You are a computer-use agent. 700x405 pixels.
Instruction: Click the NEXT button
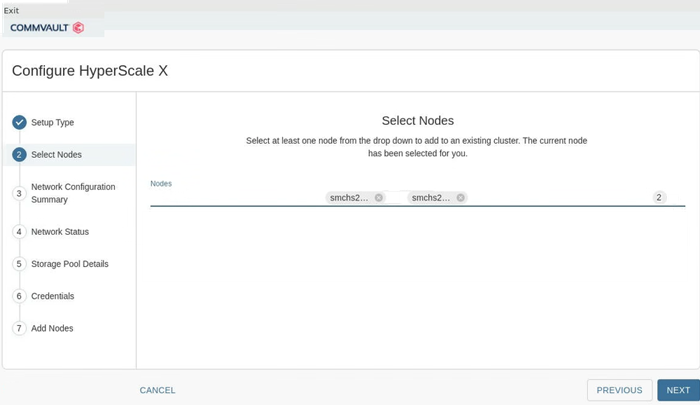click(x=678, y=390)
